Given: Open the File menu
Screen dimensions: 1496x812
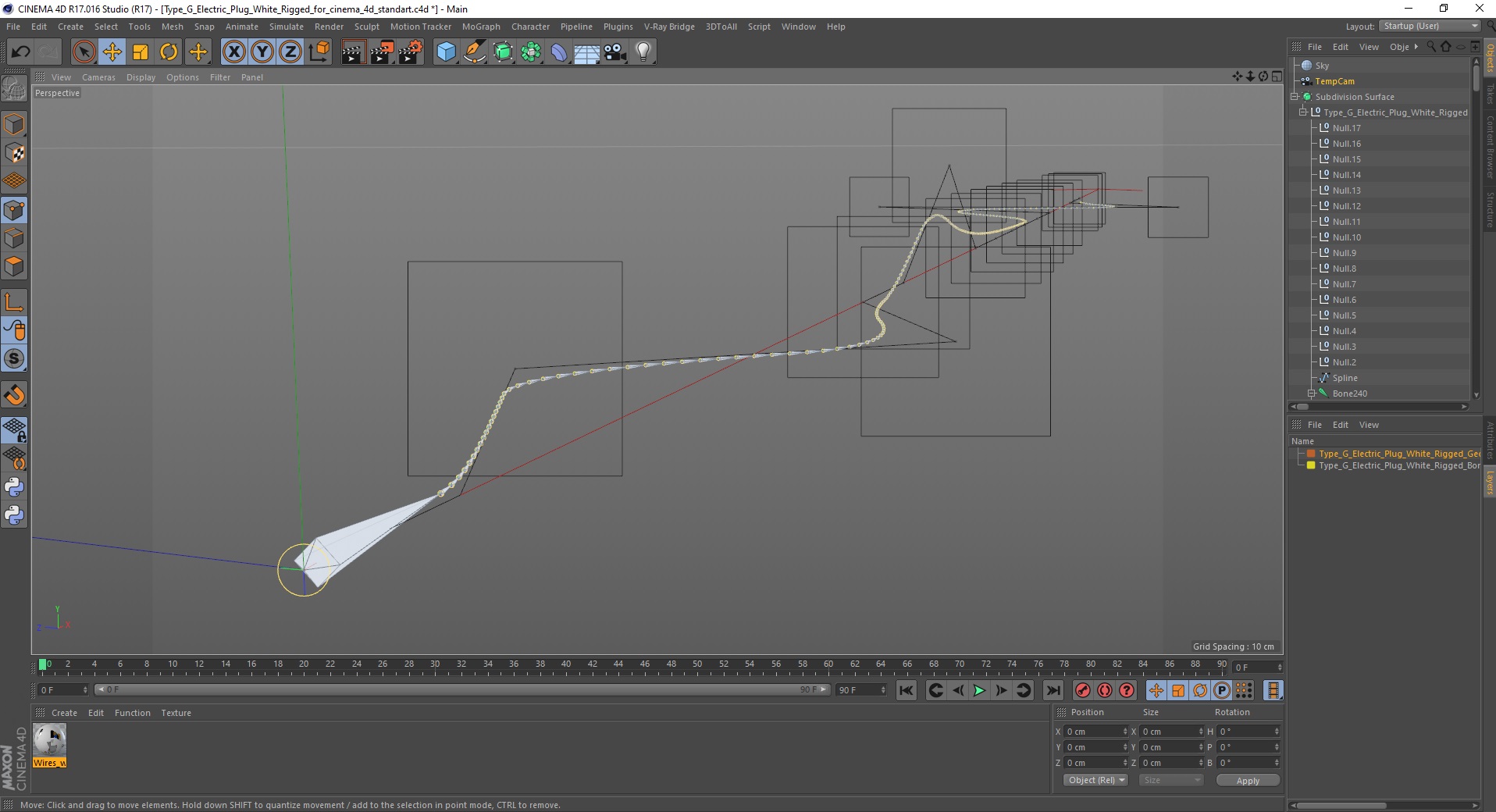Looking at the screenshot, I should 13,27.
